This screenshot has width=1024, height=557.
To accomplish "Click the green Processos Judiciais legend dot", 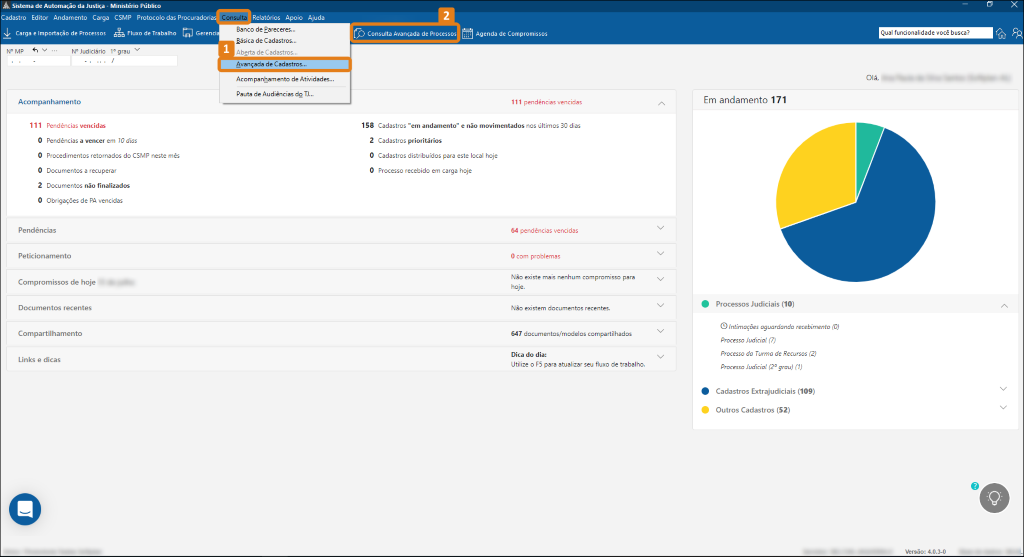I will (705, 304).
